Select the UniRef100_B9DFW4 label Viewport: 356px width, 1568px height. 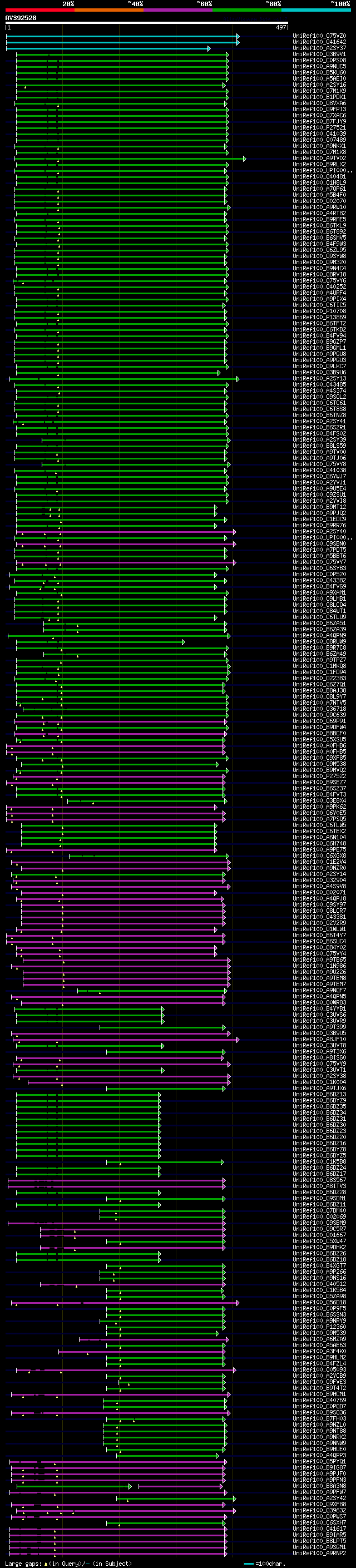[319, 728]
